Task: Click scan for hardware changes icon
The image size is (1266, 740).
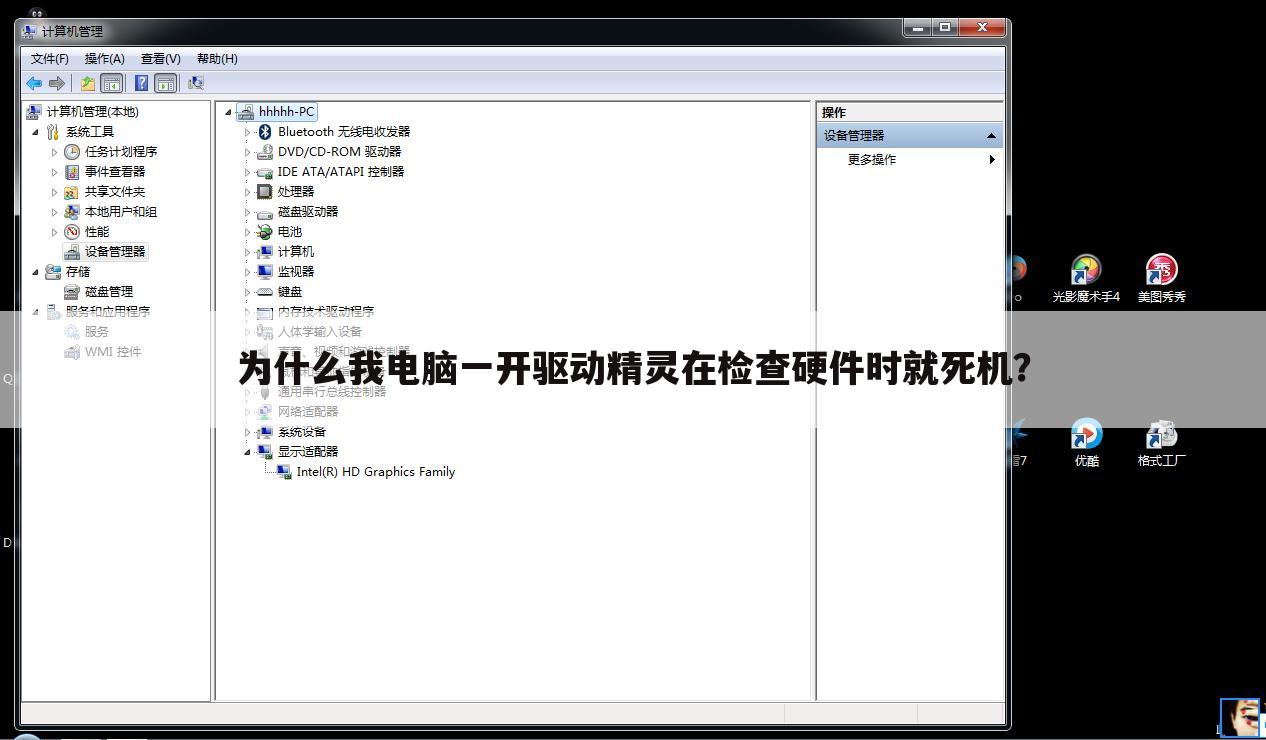Action: click(196, 84)
